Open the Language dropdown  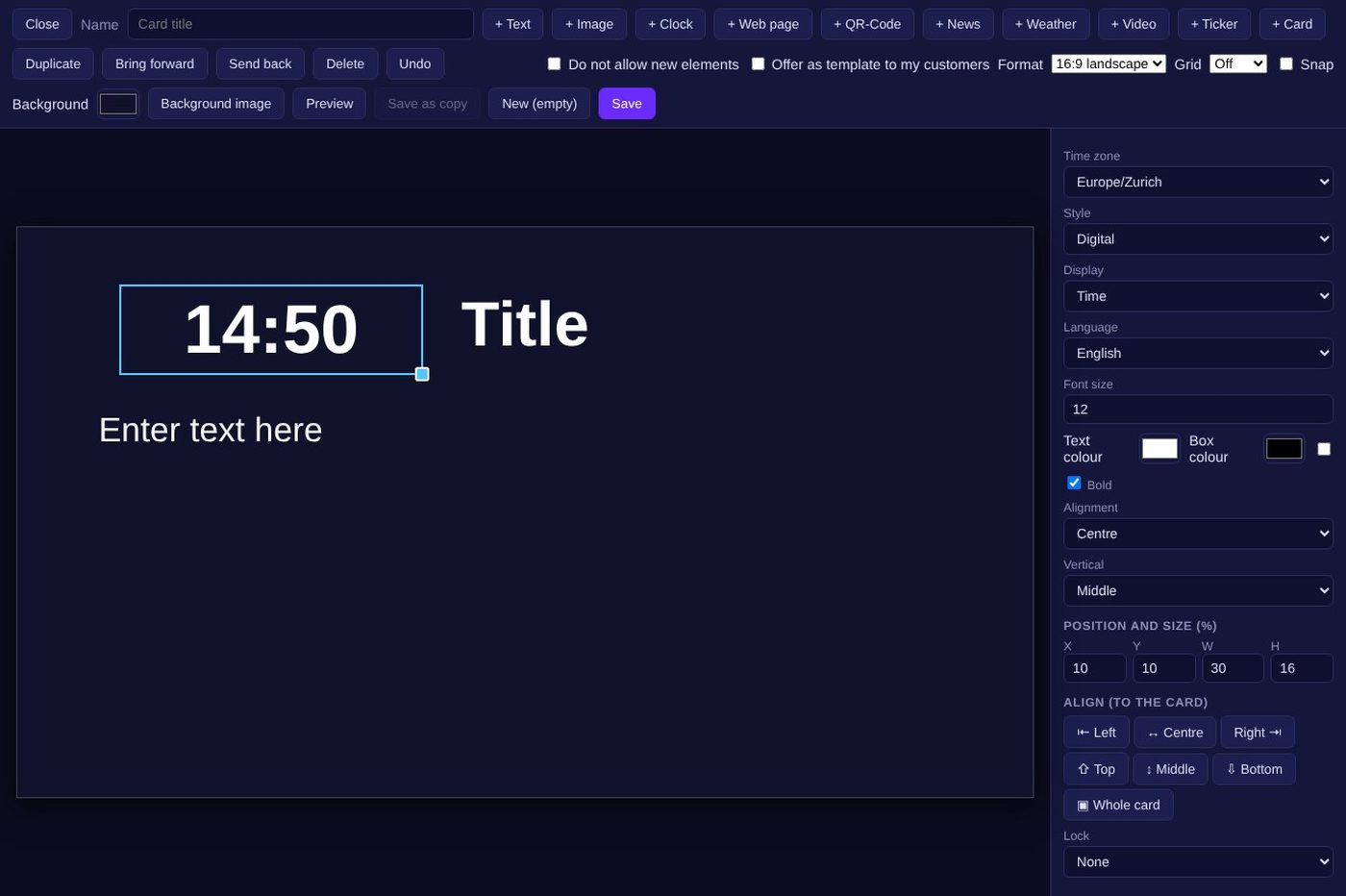[1198, 353]
